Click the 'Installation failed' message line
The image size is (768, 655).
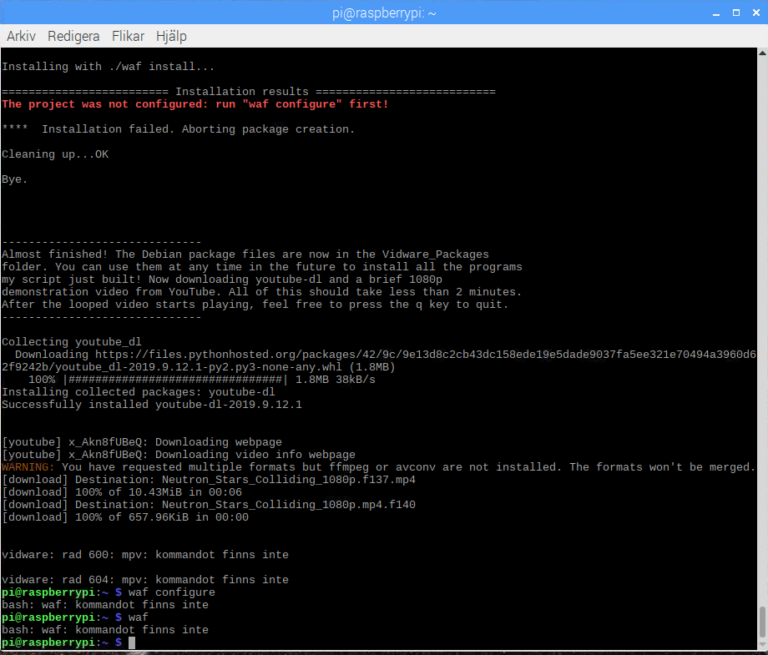(x=178, y=129)
